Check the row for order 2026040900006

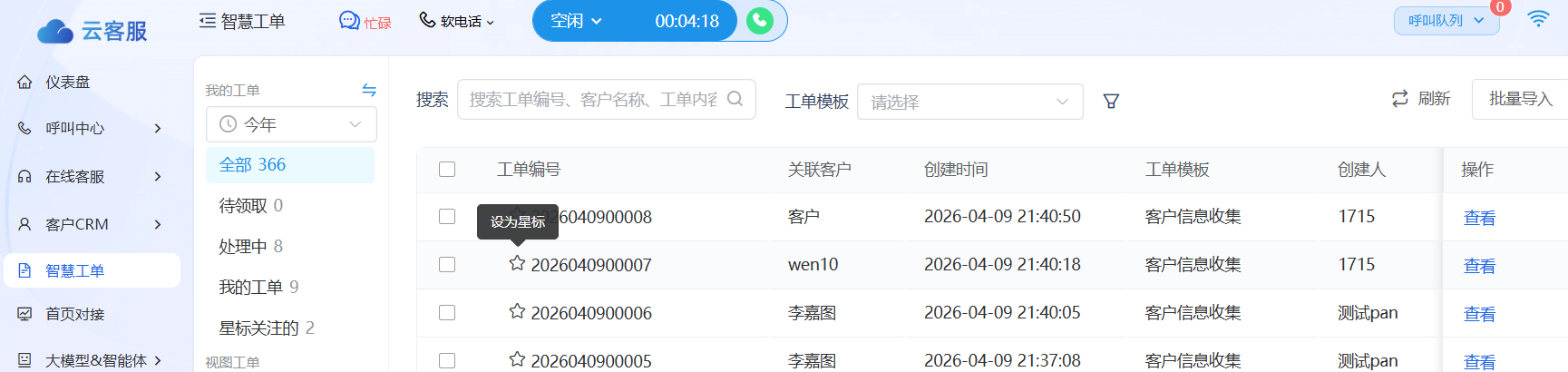tap(447, 313)
